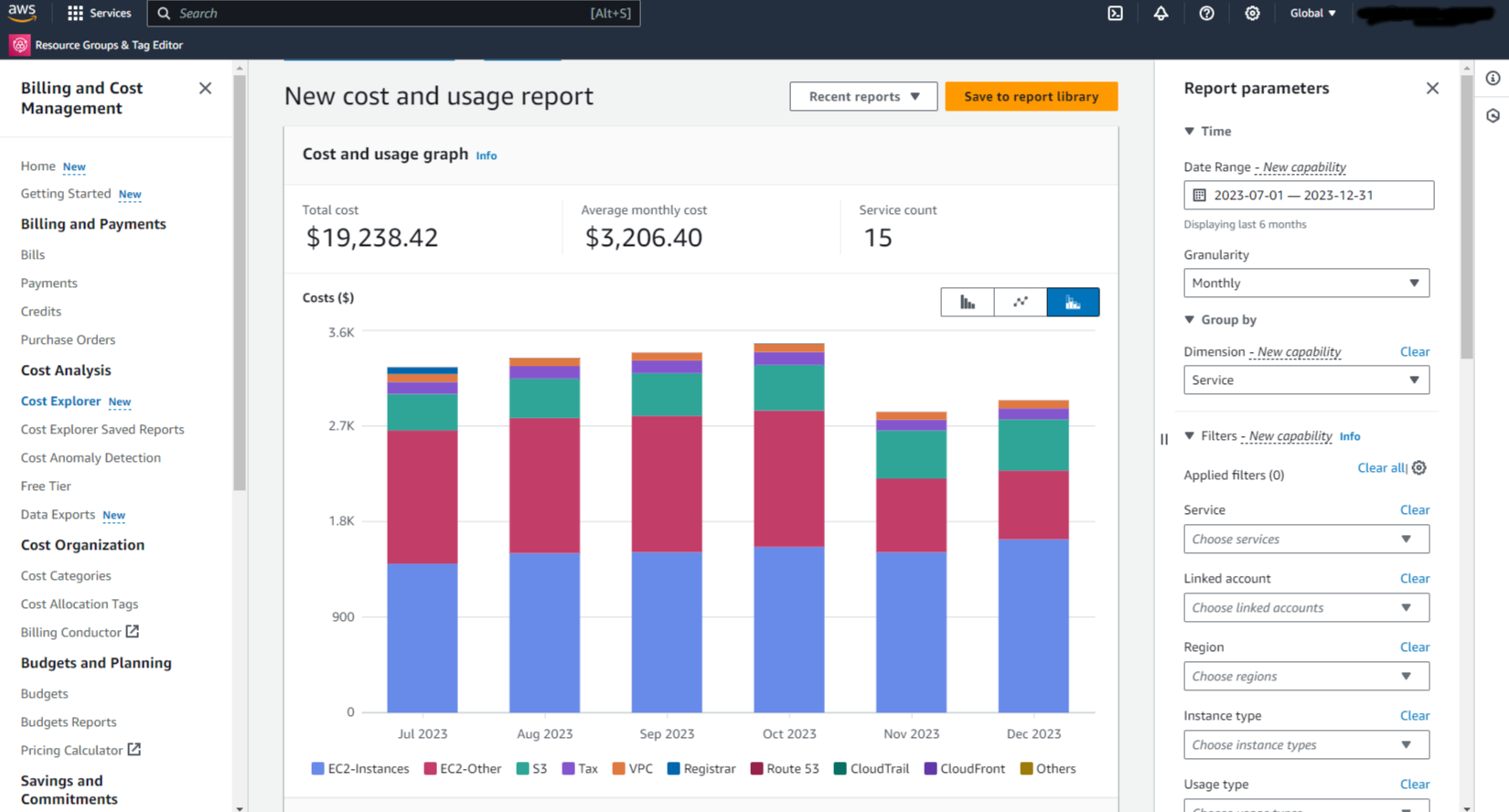Click the October 2023 bar
Viewport: 1509px width, 812px height.
pos(789,528)
